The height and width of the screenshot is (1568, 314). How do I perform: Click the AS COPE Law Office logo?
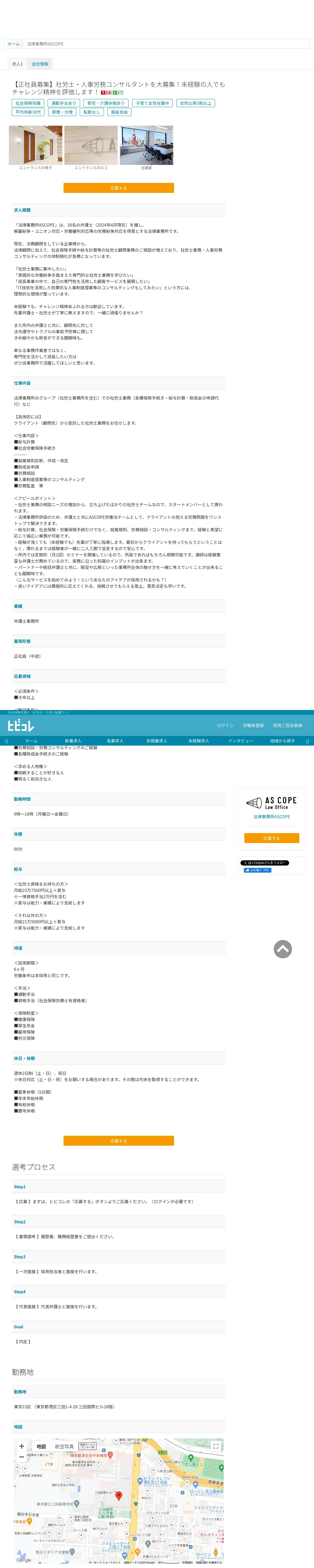(271, 803)
